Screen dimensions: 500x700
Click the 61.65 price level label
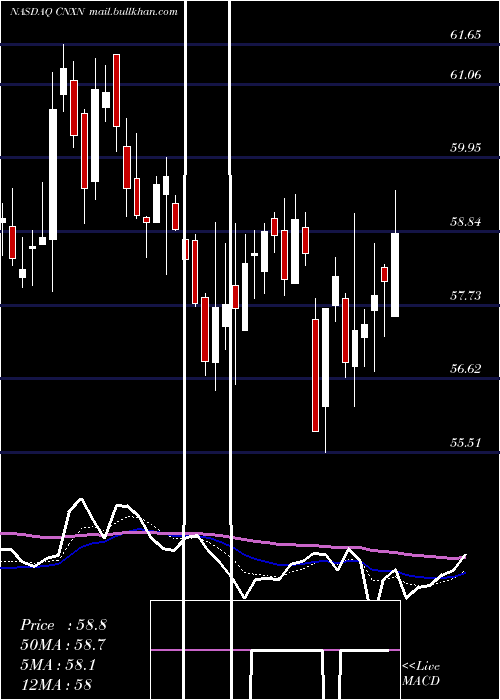pos(466,35)
